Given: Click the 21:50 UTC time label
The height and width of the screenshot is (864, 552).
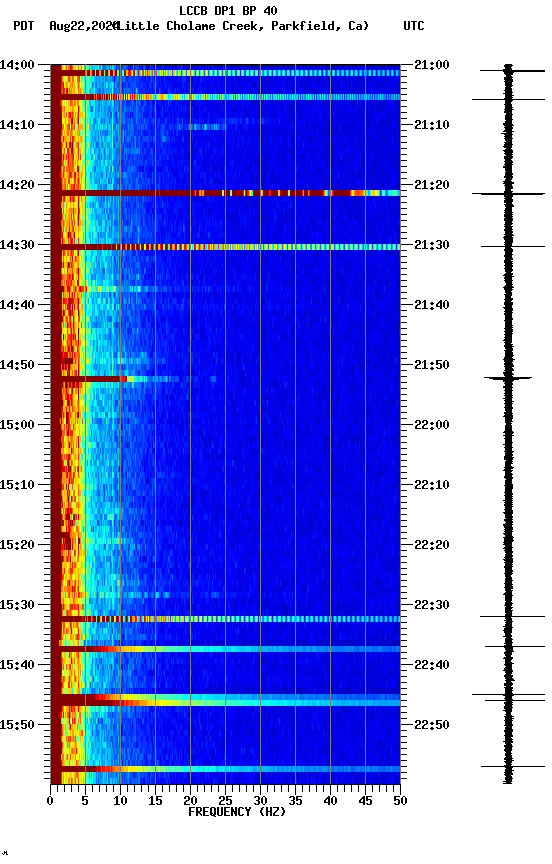Looking at the screenshot, I should click(431, 365).
